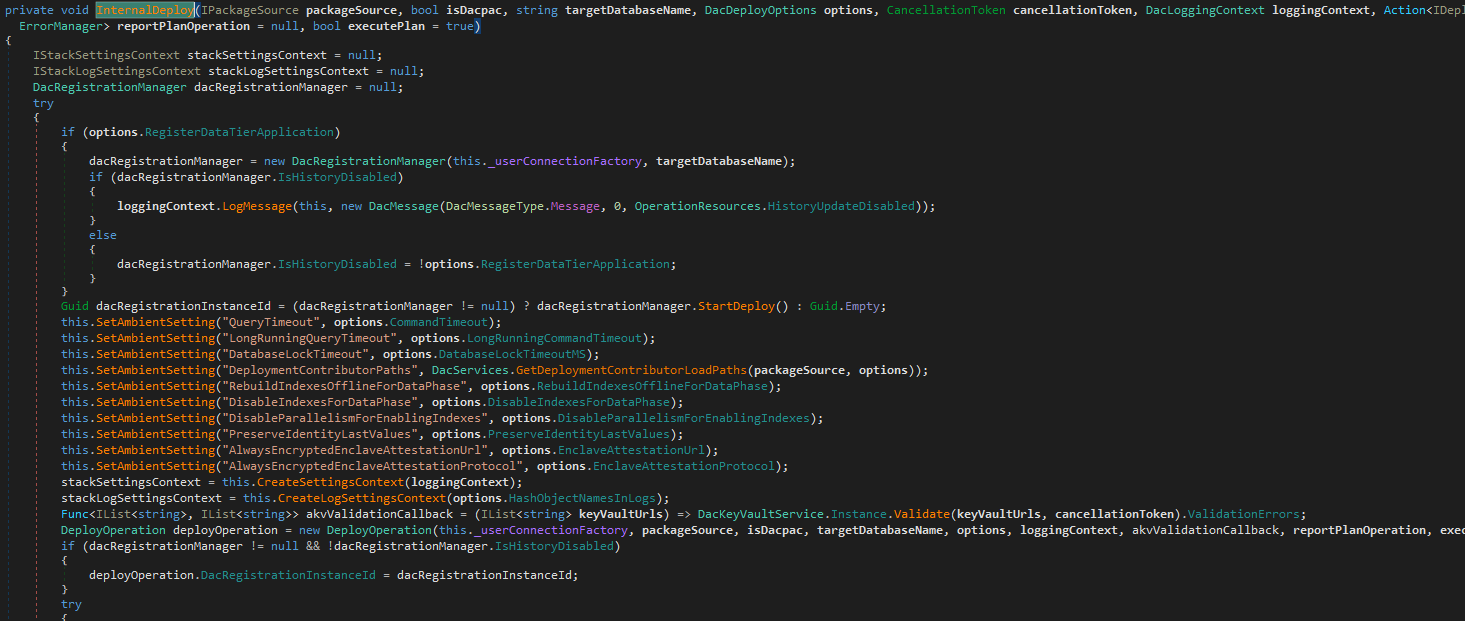Select the "DeploymentContributorPaths" string literal
Viewport: 1465px width, 621px height.
(x=320, y=370)
